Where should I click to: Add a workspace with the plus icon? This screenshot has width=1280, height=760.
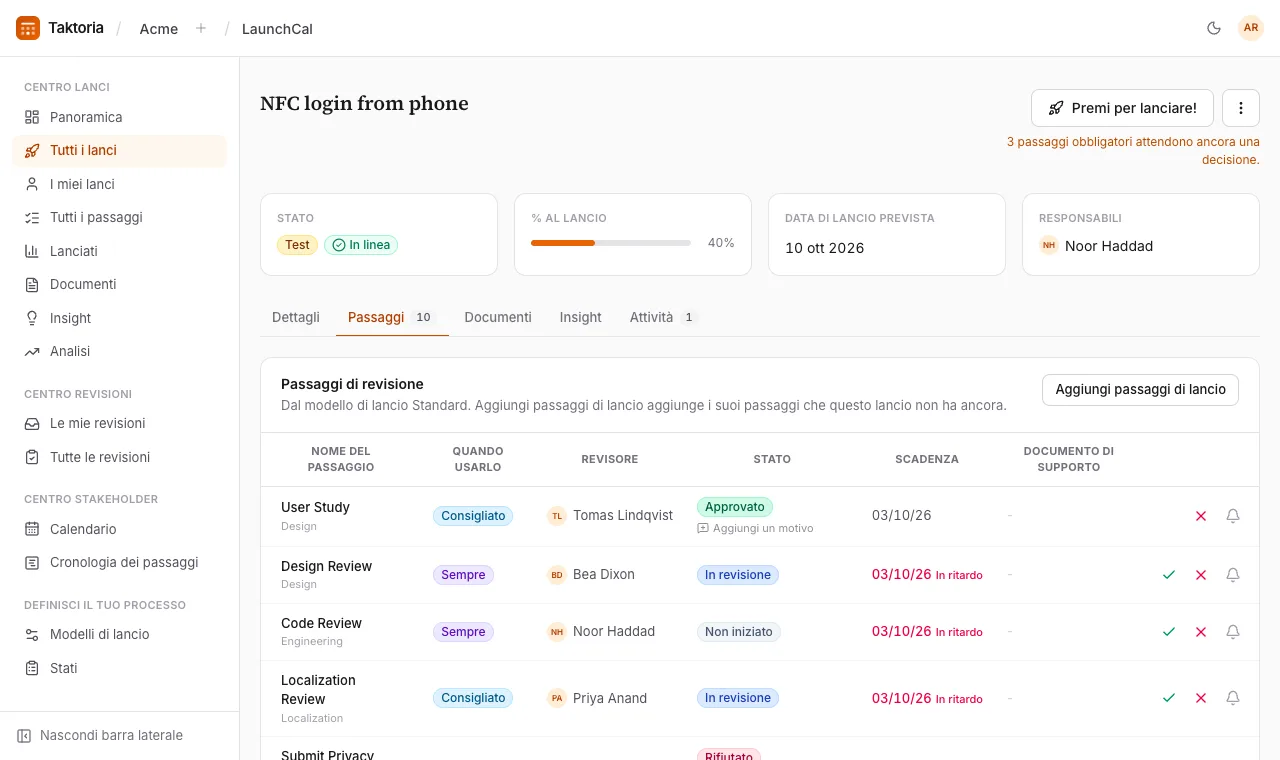tap(201, 28)
